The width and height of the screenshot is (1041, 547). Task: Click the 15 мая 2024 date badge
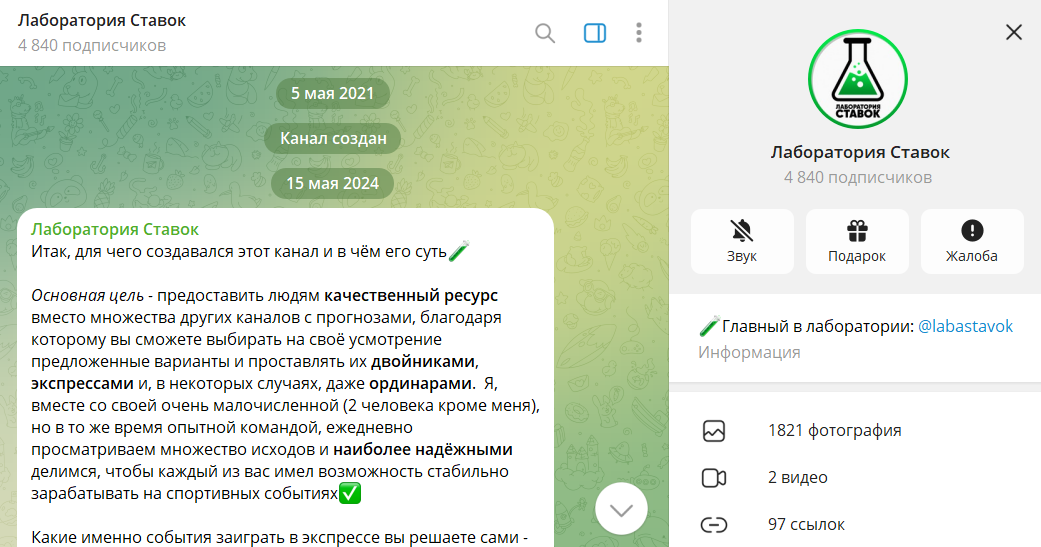coord(332,183)
